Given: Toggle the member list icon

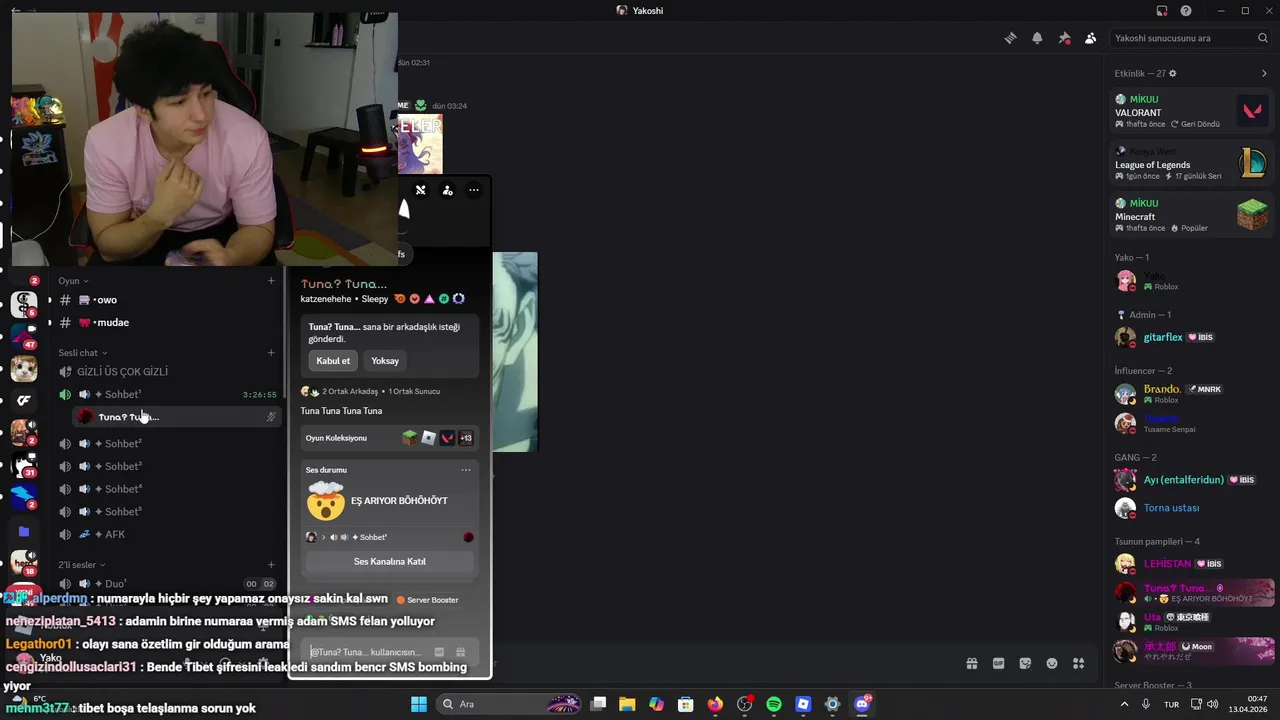Looking at the screenshot, I should click(x=1091, y=38).
